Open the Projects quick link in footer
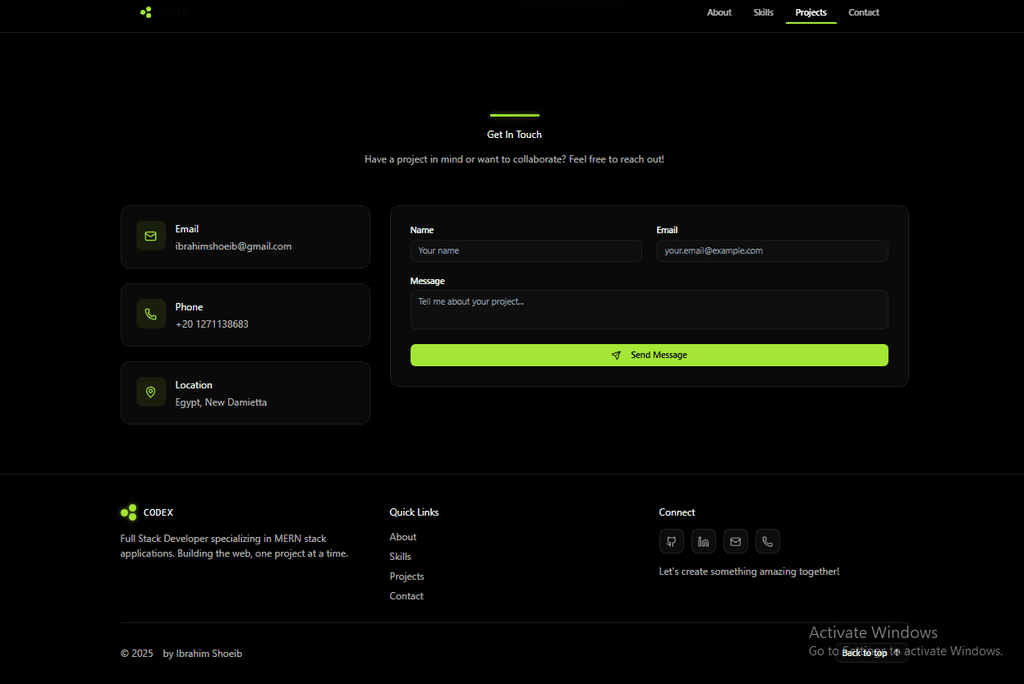Screen dimensions: 1024x684 406,576
